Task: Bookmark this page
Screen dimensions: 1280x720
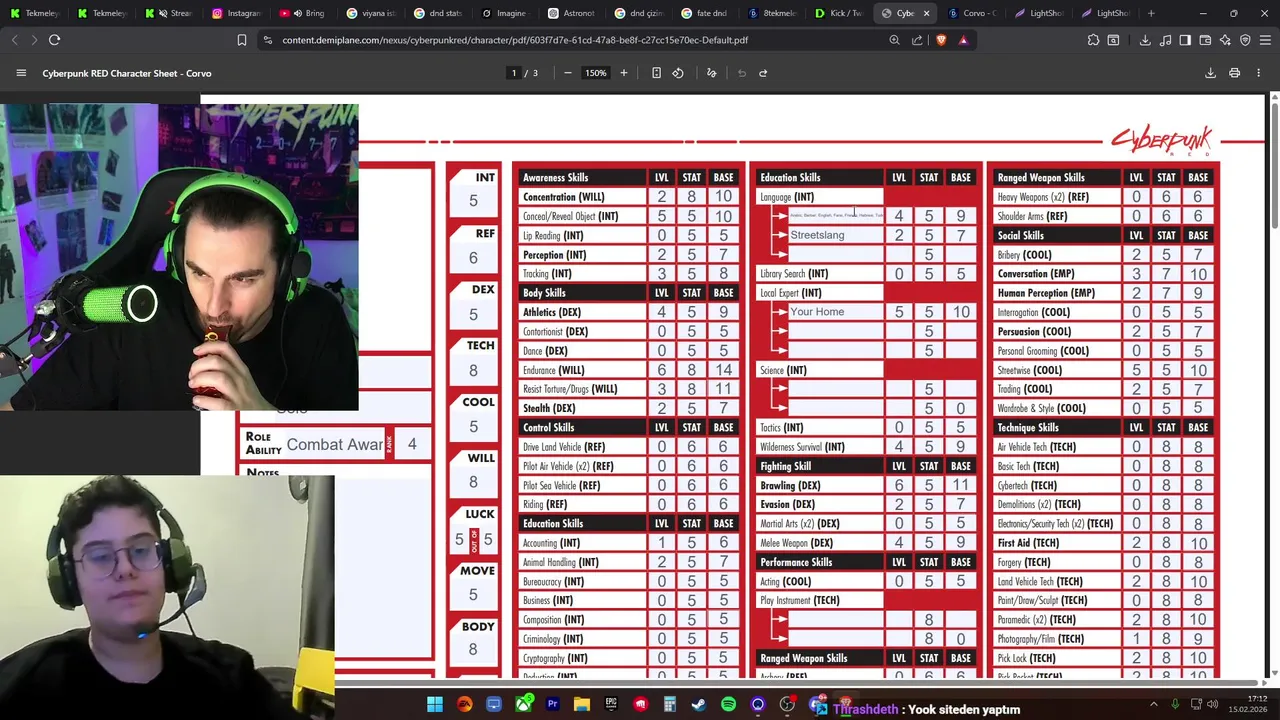Action: coord(241,40)
